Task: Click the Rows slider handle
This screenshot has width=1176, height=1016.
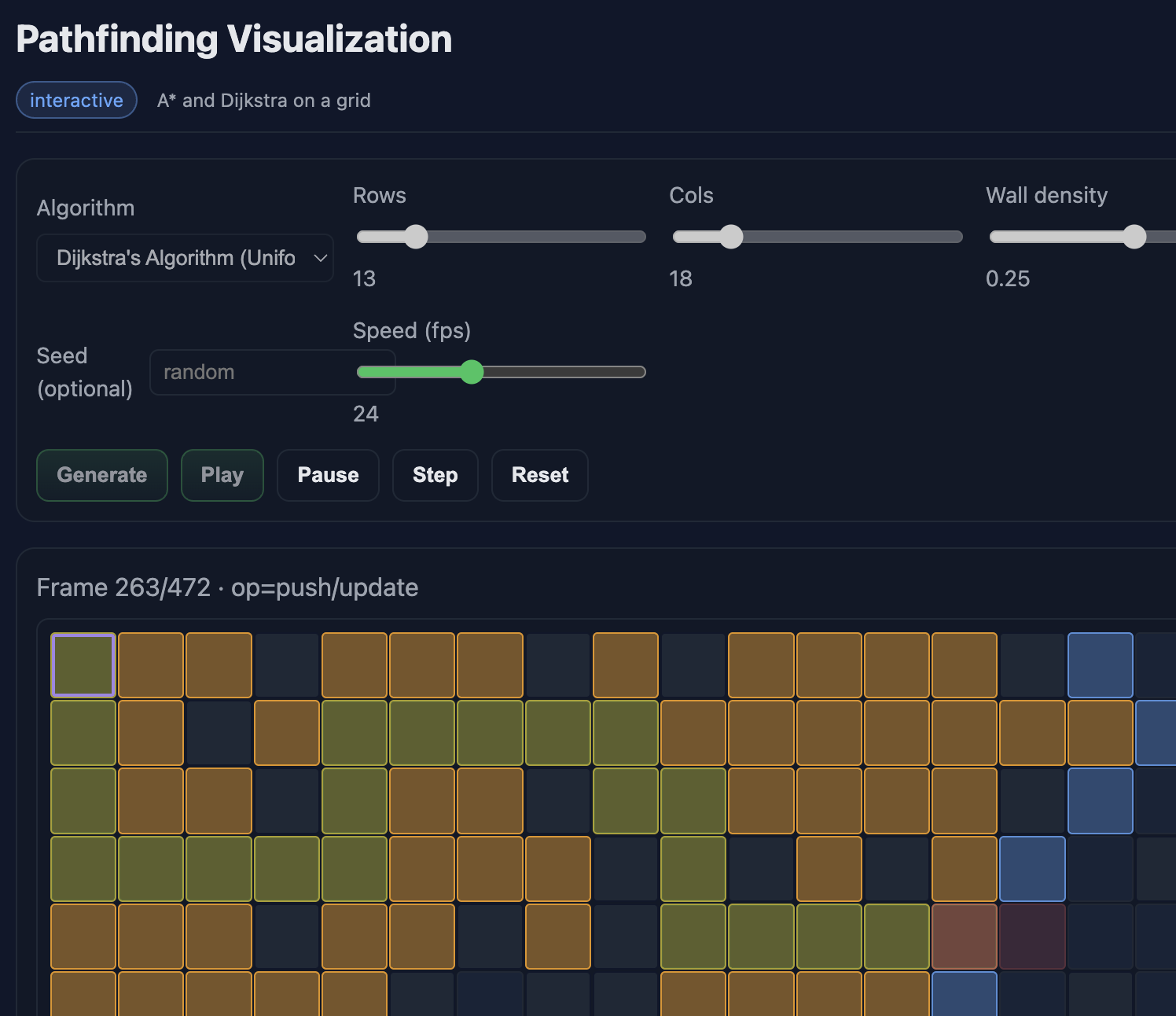Action: point(416,237)
